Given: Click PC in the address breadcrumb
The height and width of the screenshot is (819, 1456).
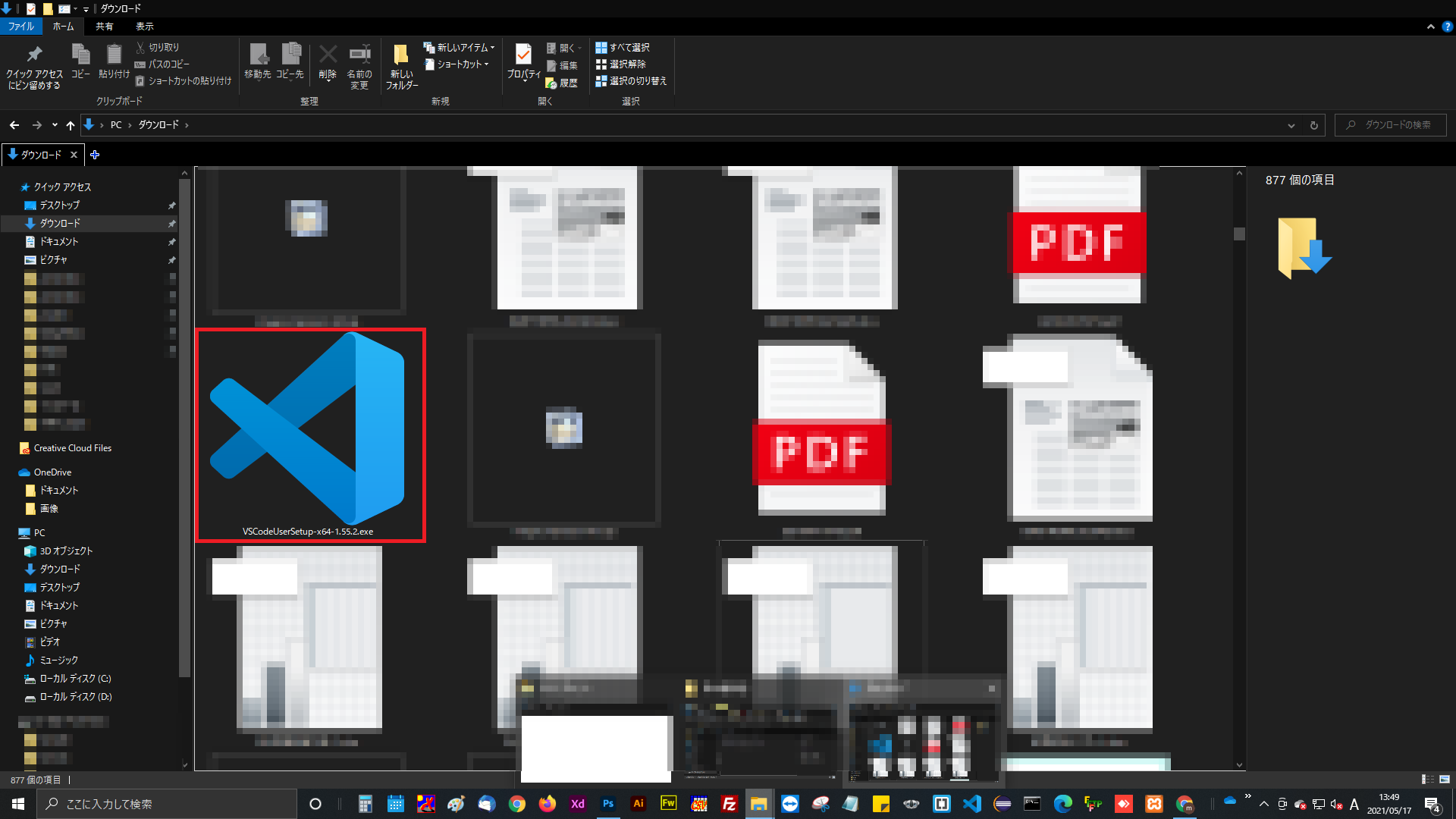Looking at the screenshot, I should tap(116, 125).
